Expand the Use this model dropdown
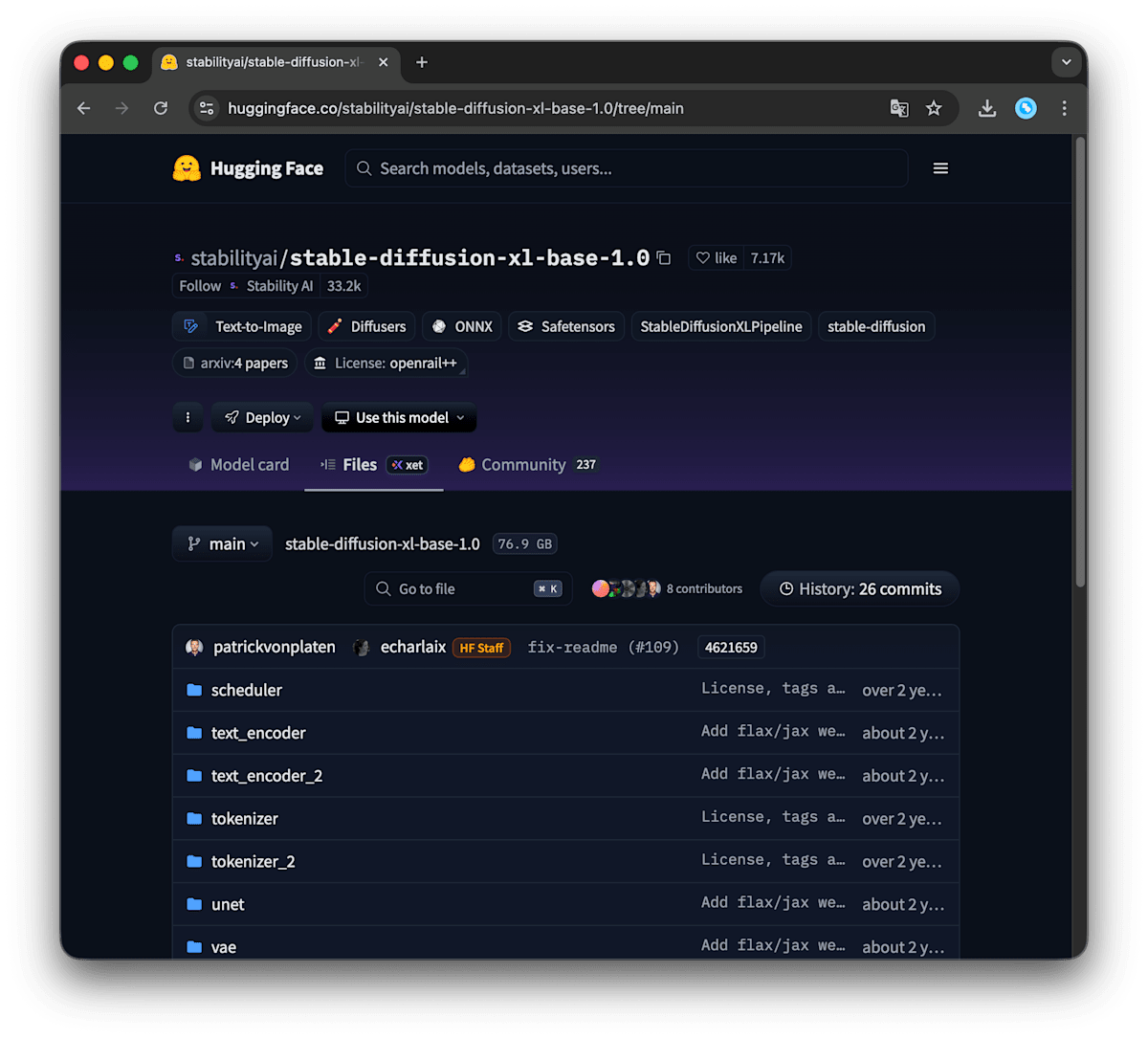 [399, 418]
